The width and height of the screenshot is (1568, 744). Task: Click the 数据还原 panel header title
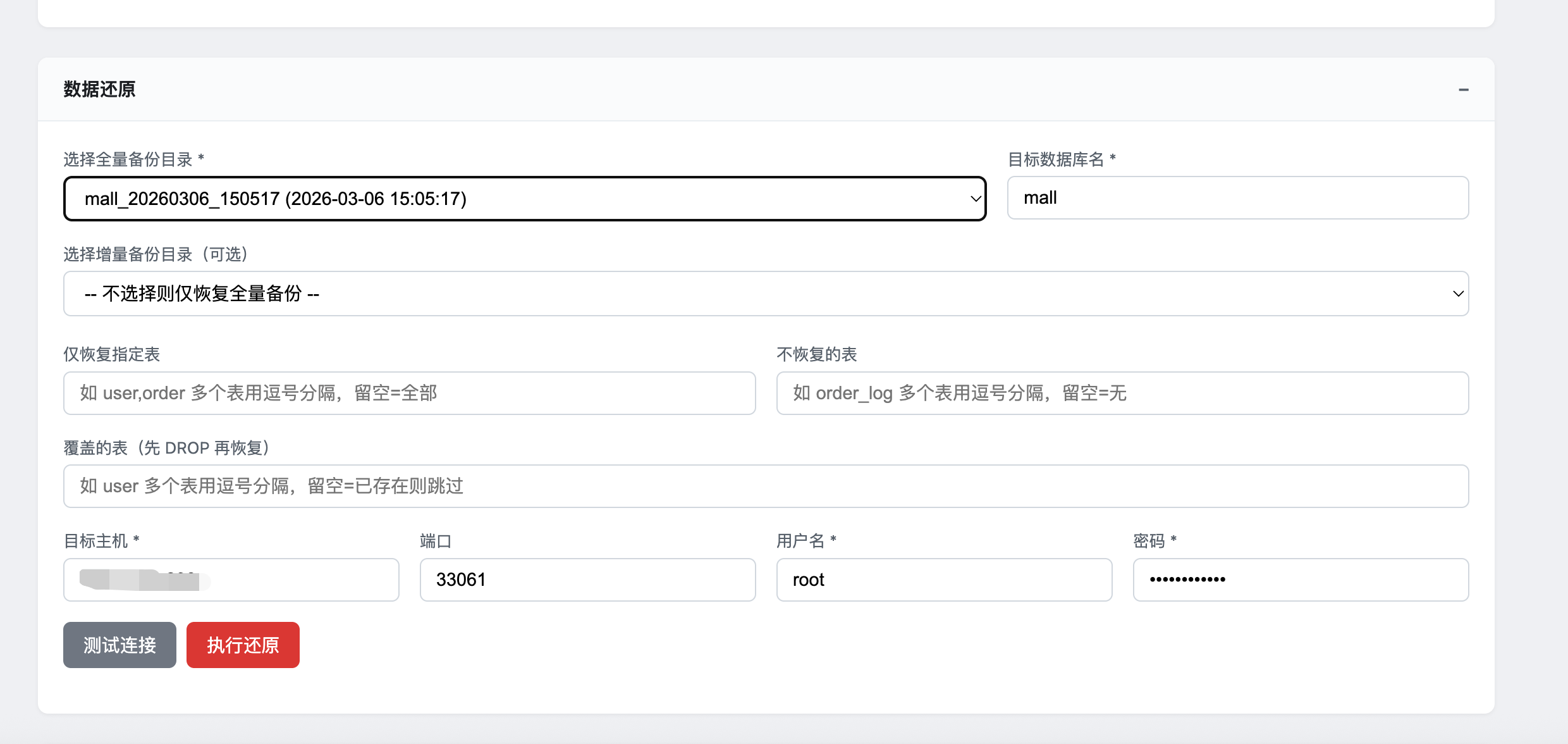100,89
